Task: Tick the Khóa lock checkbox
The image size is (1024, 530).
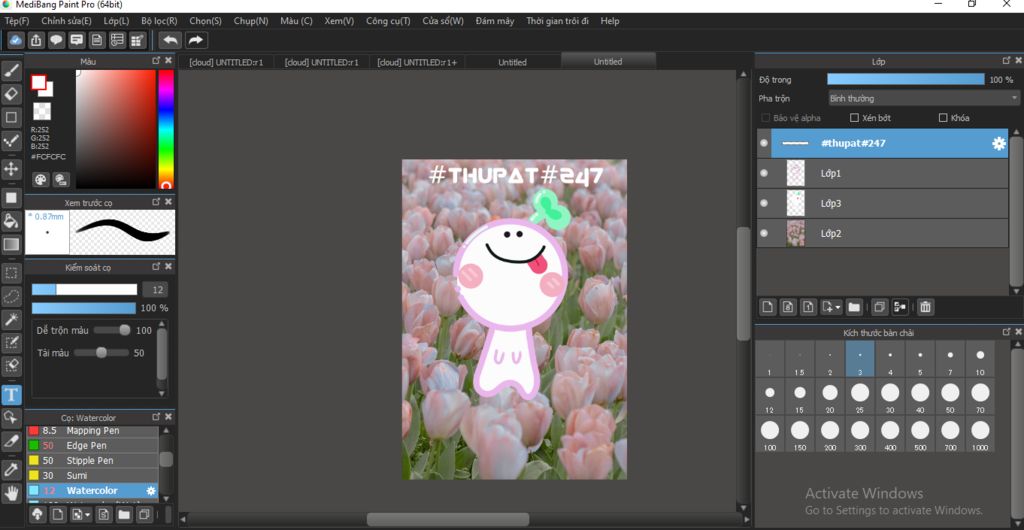Action: 943,118
